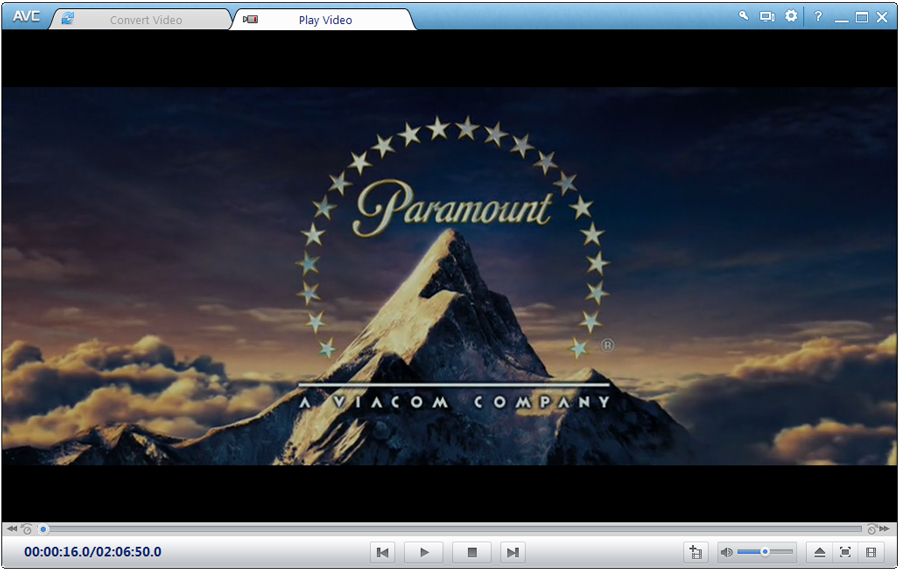Click the screen display icon in title bar
Viewport: 900px width, 570px height.
point(767,17)
